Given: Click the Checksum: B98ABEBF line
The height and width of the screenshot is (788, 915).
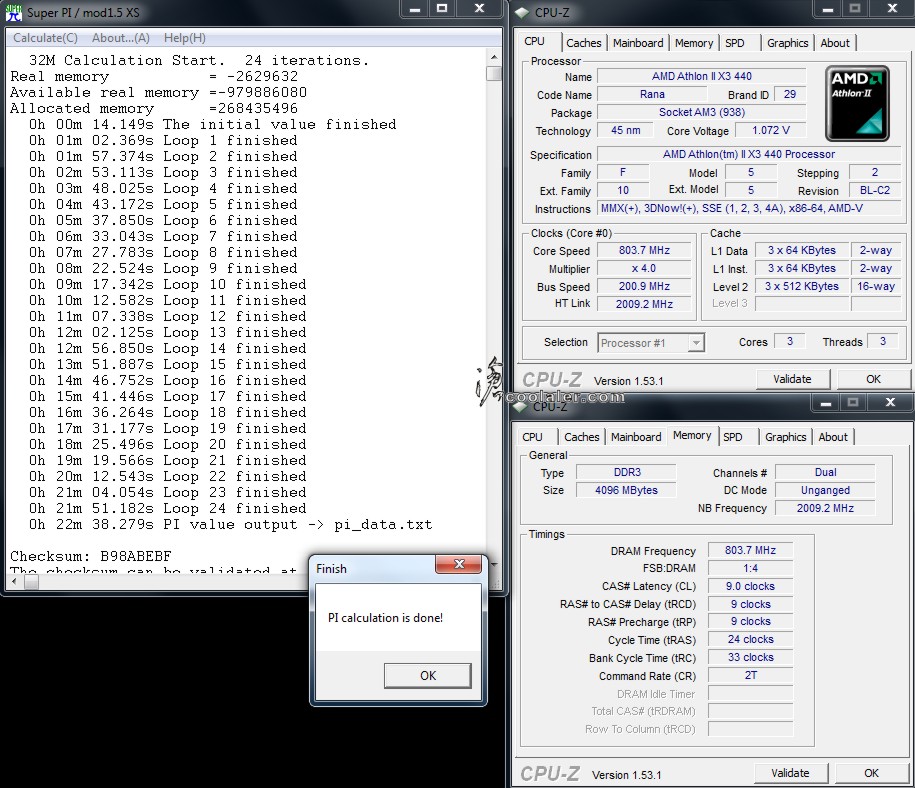Looking at the screenshot, I should pyautogui.click(x=90, y=556).
